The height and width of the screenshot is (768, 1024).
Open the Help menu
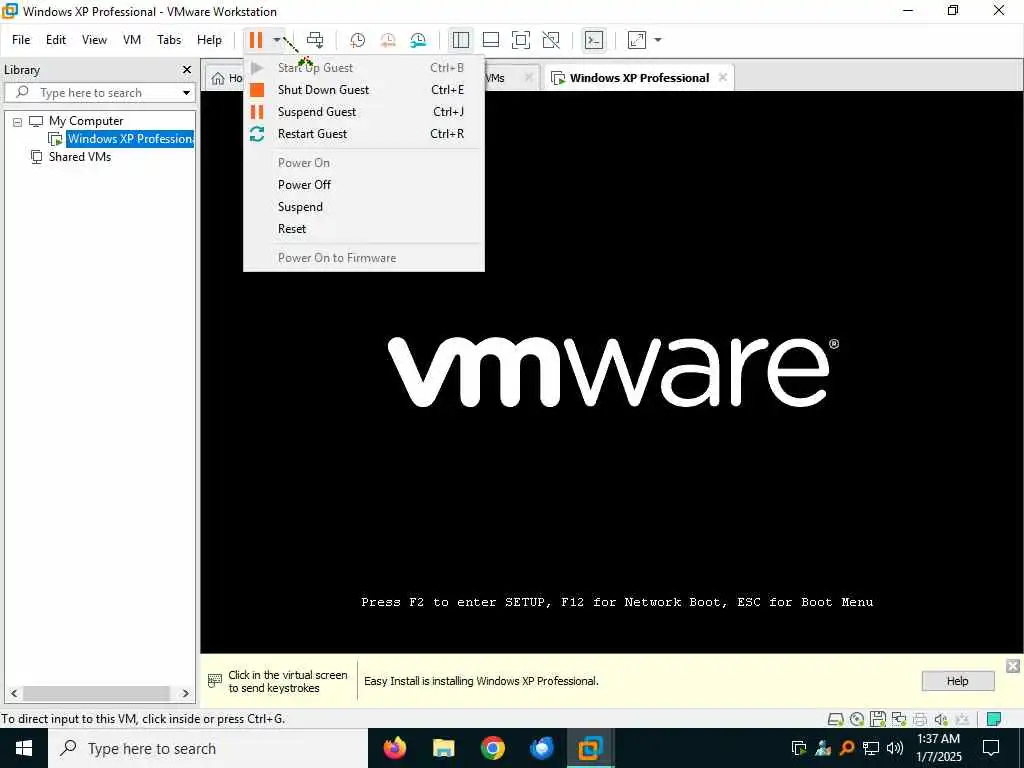click(210, 40)
